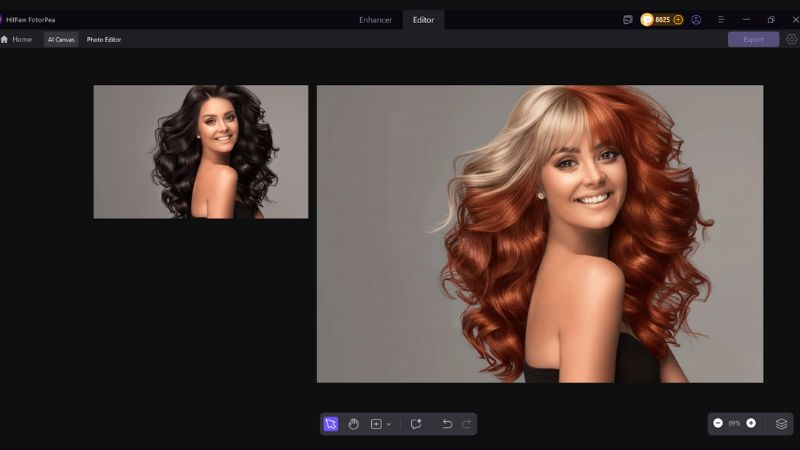The image size is (800, 450).
Task: Open the Photo Editor tab
Action: (104, 40)
